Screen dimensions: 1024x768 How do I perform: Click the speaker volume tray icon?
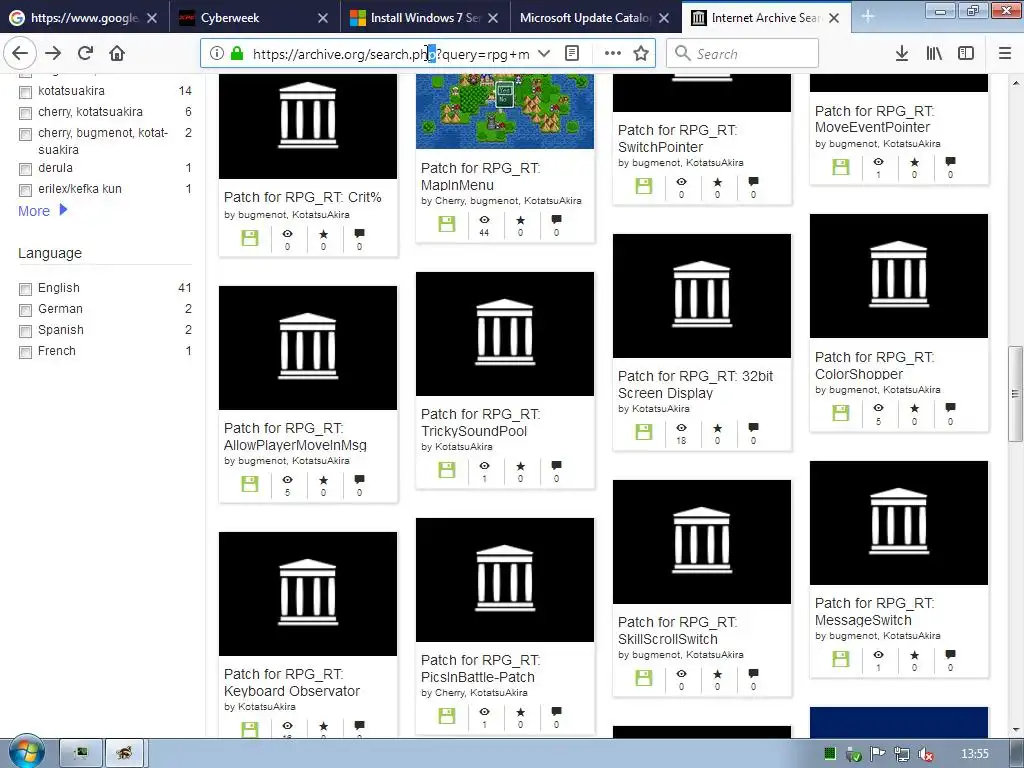(925, 754)
